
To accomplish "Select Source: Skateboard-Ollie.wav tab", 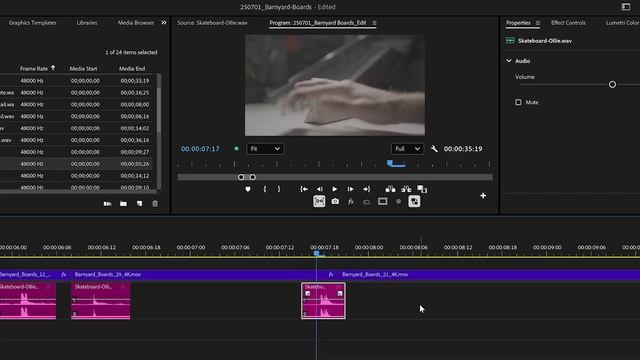I will click(x=213, y=23).
